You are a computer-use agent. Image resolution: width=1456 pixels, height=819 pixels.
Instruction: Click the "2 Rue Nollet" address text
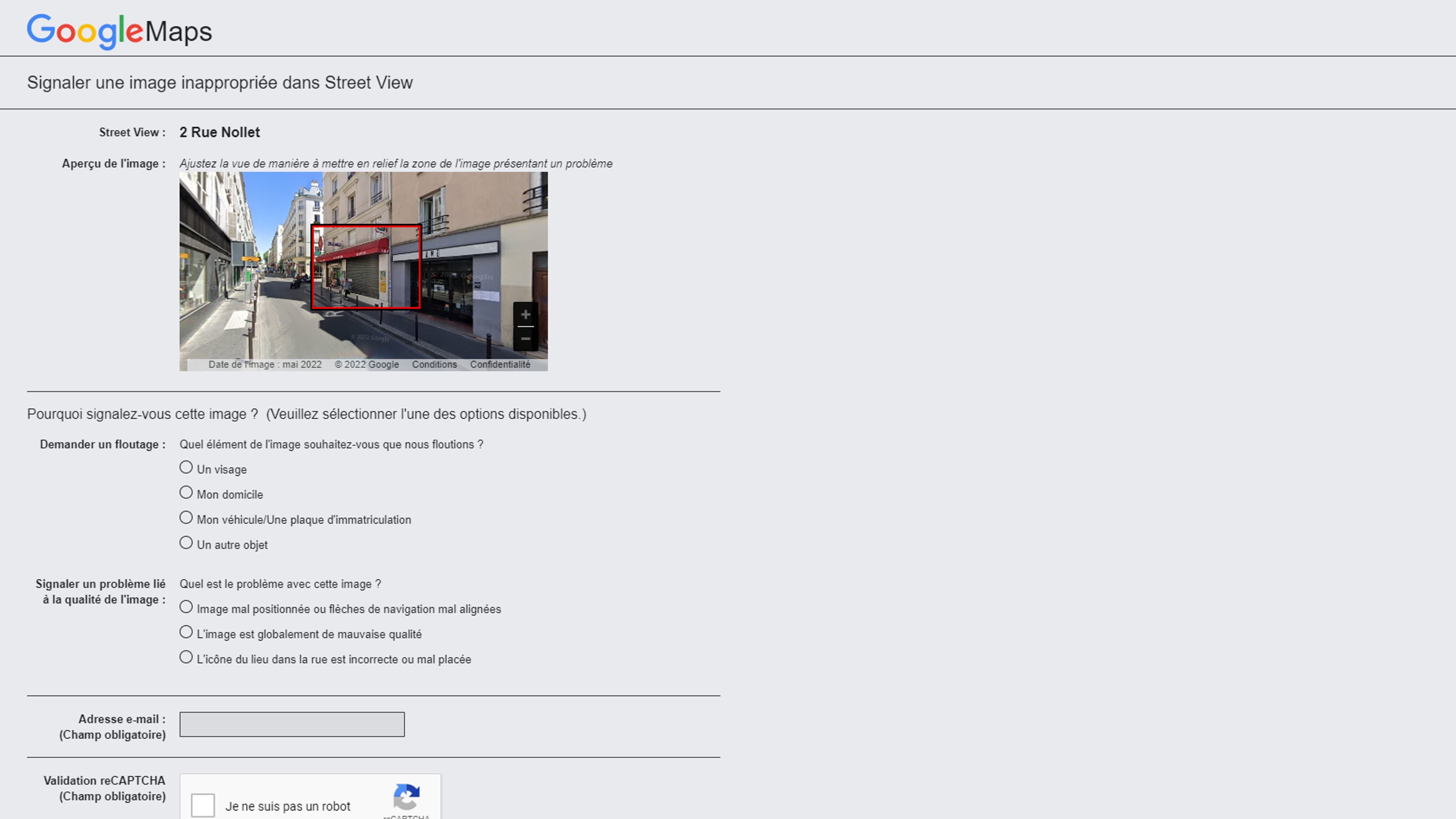pos(219,132)
